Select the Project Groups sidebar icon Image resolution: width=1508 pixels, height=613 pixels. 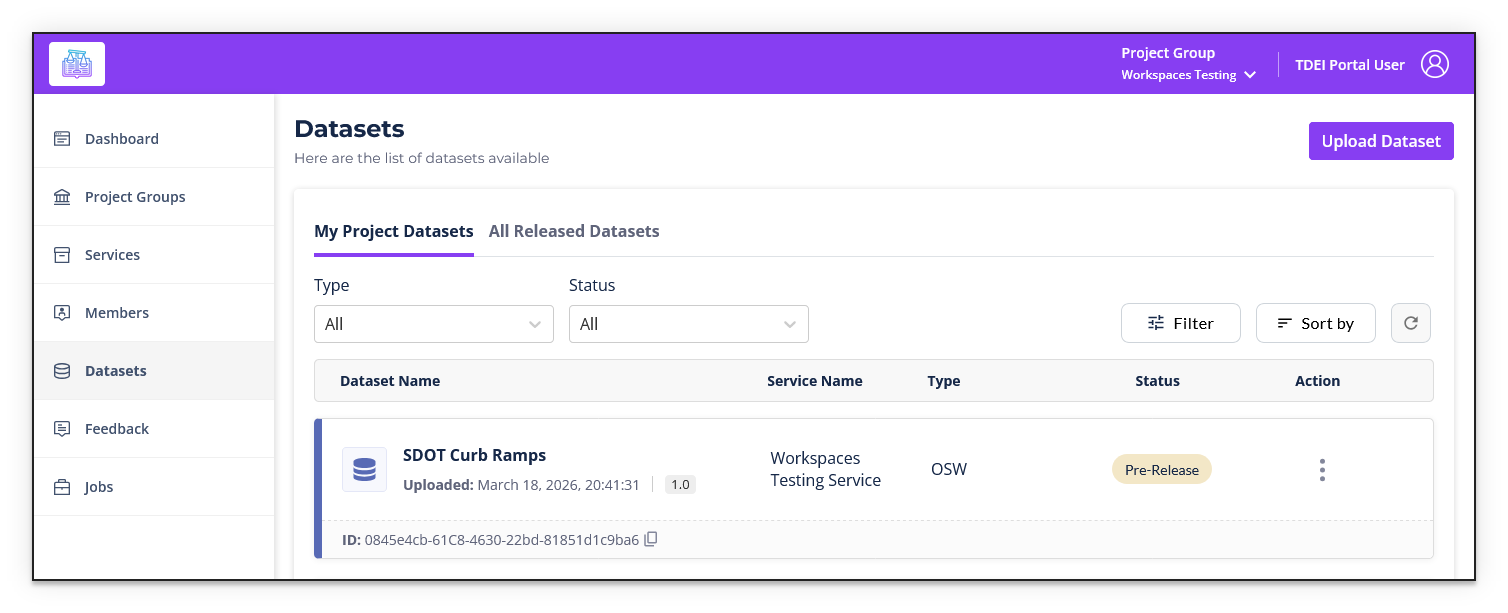[62, 196]
